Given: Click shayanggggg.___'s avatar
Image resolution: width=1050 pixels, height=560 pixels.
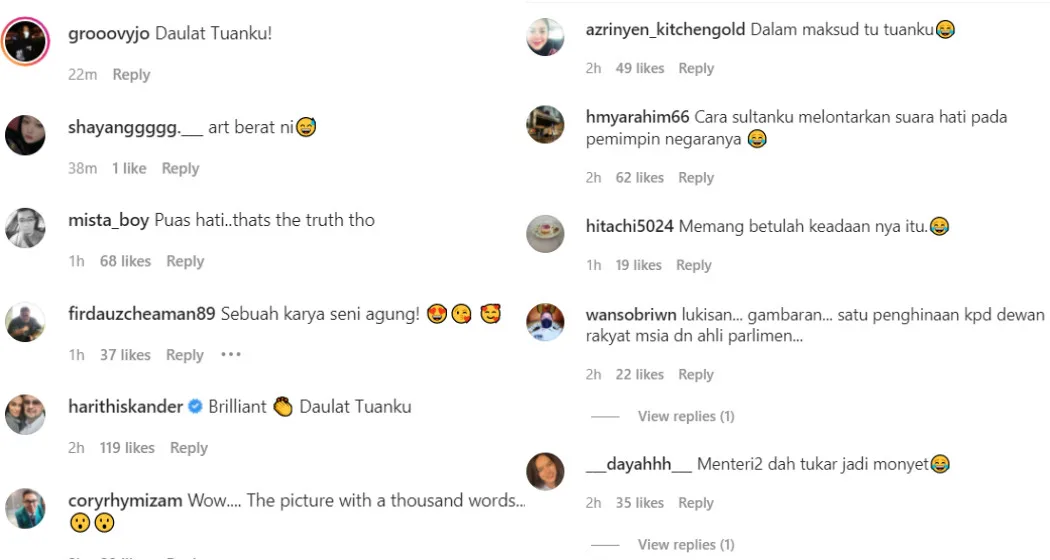Looking at the screenshot, I should point(25,135).
